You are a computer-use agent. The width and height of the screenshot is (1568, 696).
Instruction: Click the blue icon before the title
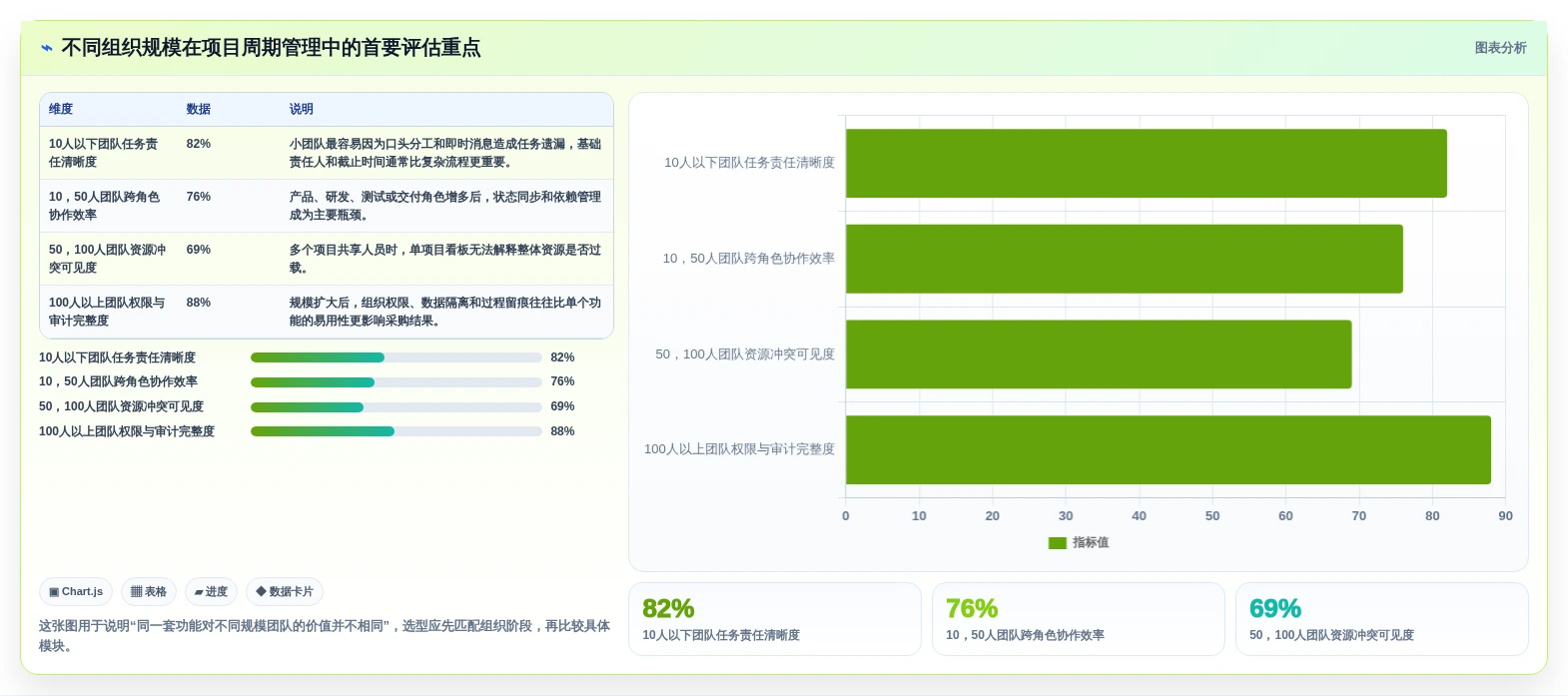click(47, 48)
